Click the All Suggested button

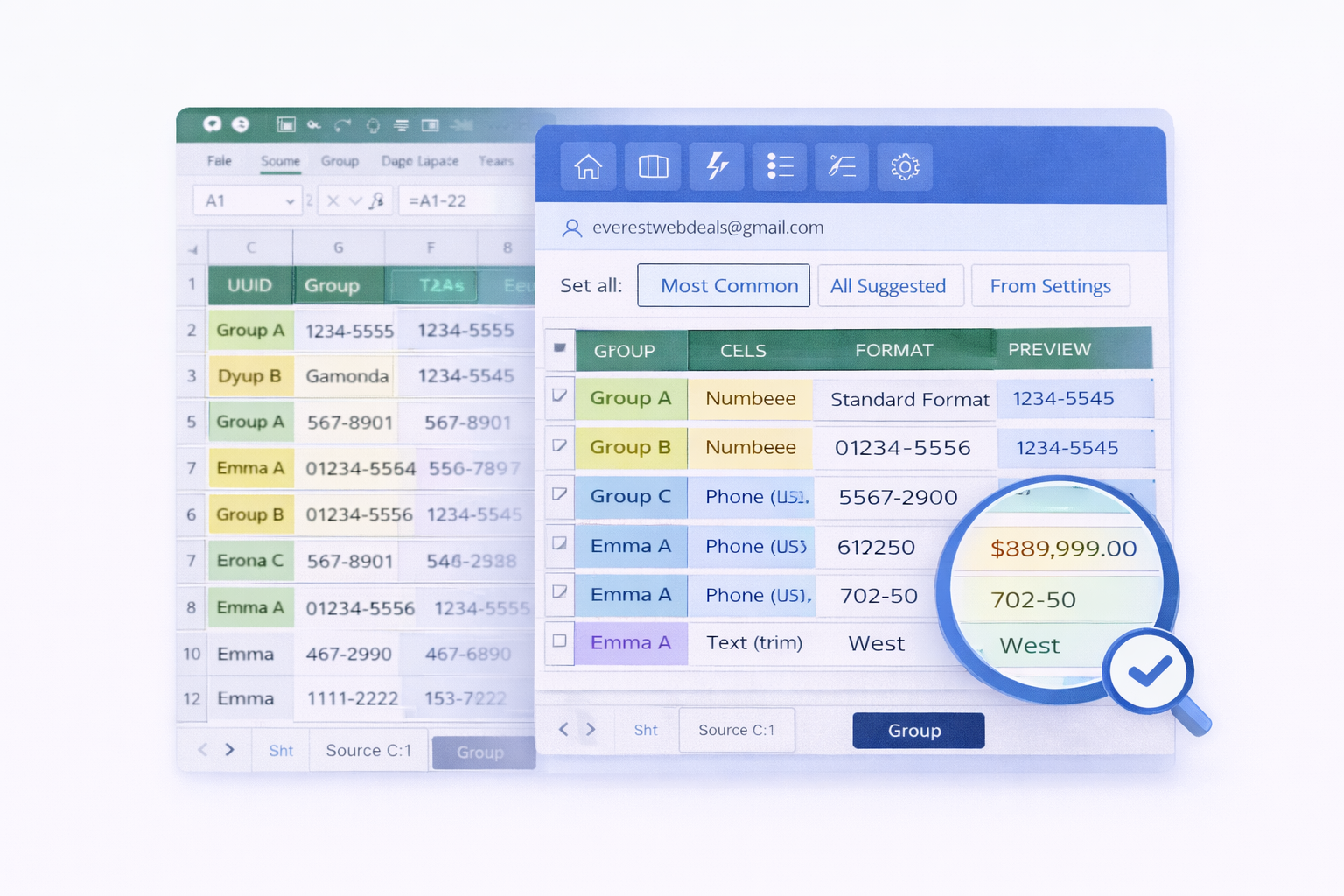[x=889, y=286]
